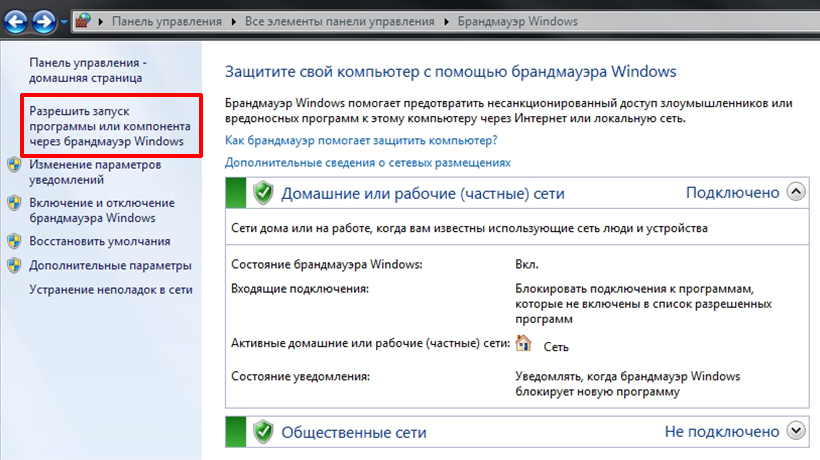The width and height of the screenshot is (820, 460).
Task: Open 'Разрешить запуск программы или компонента' link
Action: (x=110, y=126)
